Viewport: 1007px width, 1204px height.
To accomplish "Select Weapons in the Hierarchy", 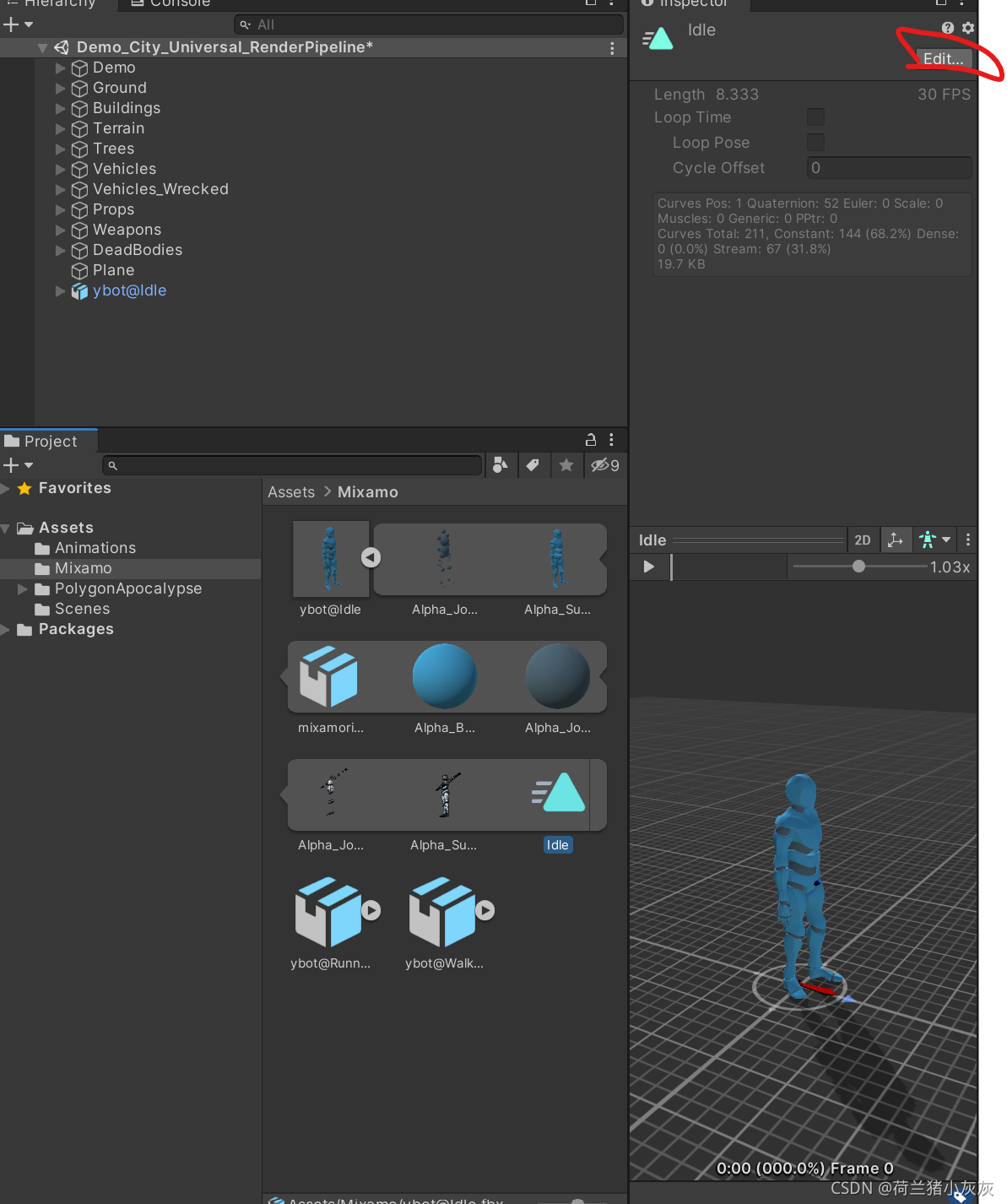I will coord(127,230).
